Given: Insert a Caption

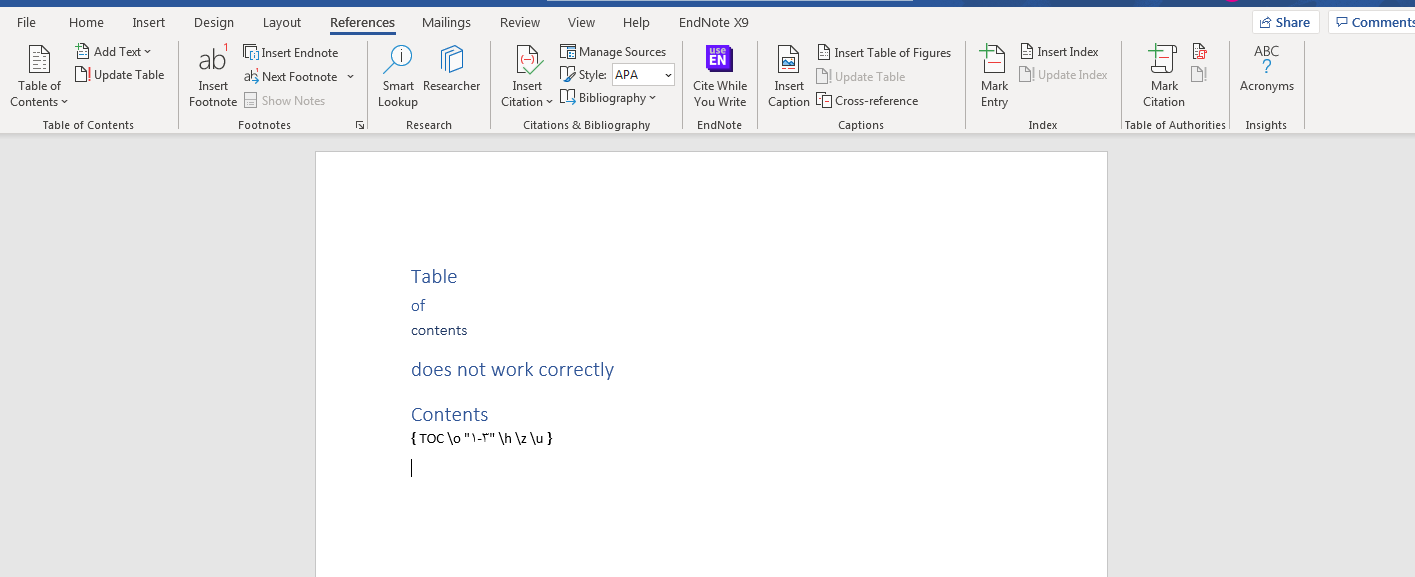Looking at the screenshot, I should [x=788, y=75].
